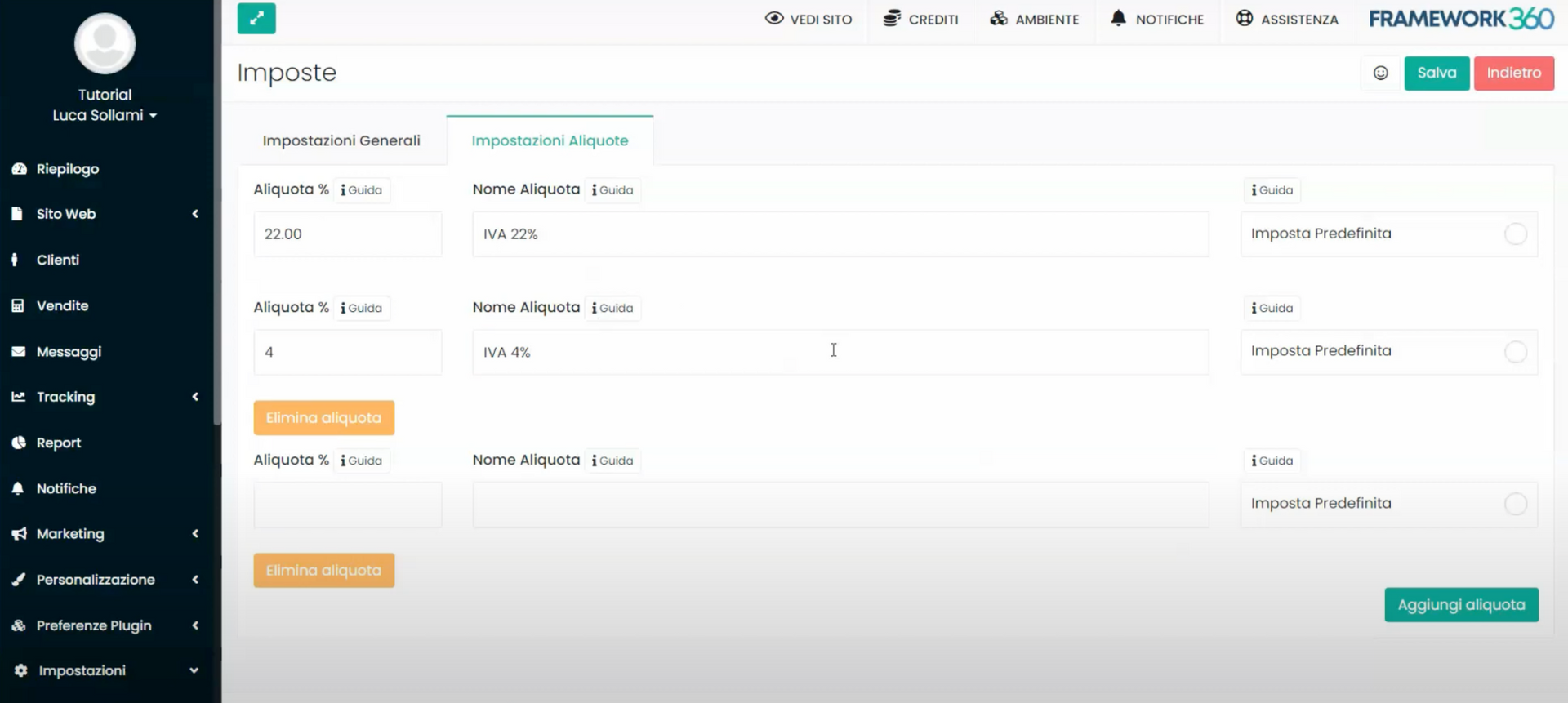Click the green expand fullscreen icon
The height and width of the screenshot is (703, 1568).
click(256, 18)
